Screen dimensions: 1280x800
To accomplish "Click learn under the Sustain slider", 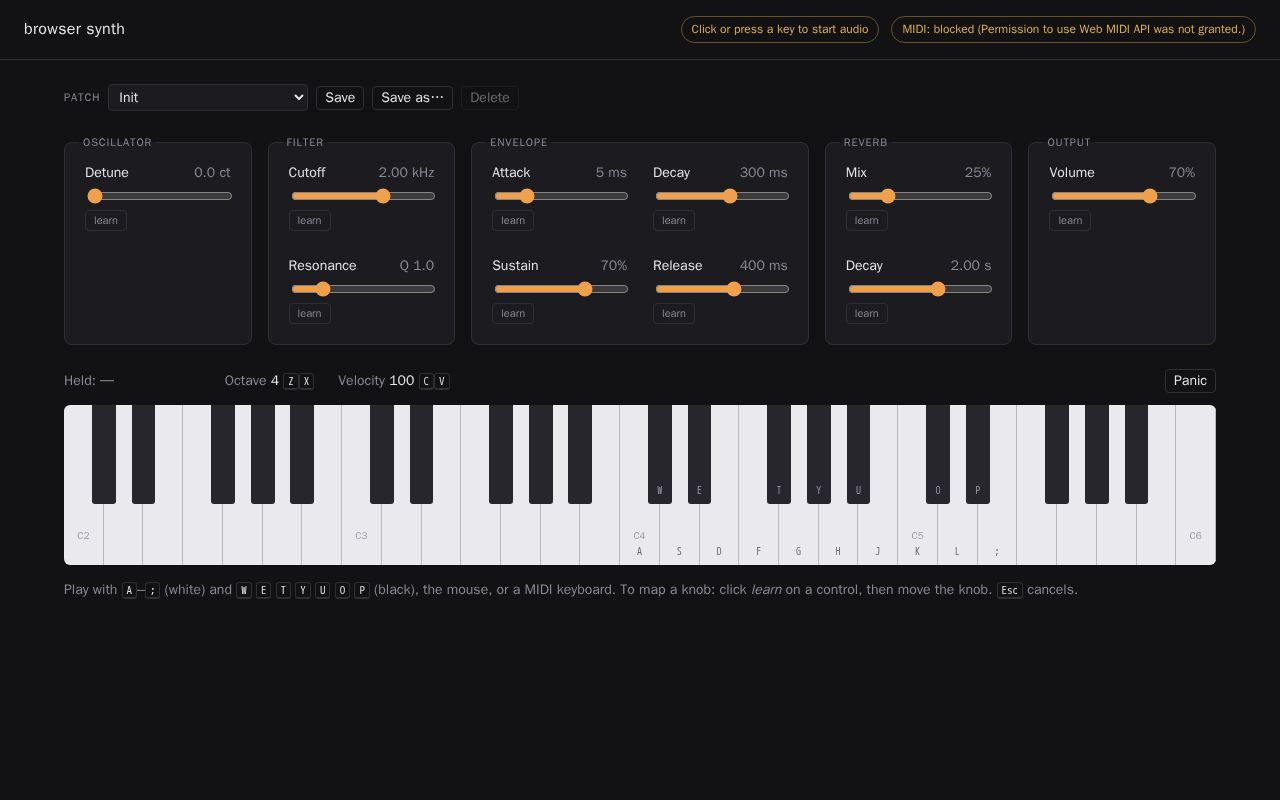I will click(513, 313).
